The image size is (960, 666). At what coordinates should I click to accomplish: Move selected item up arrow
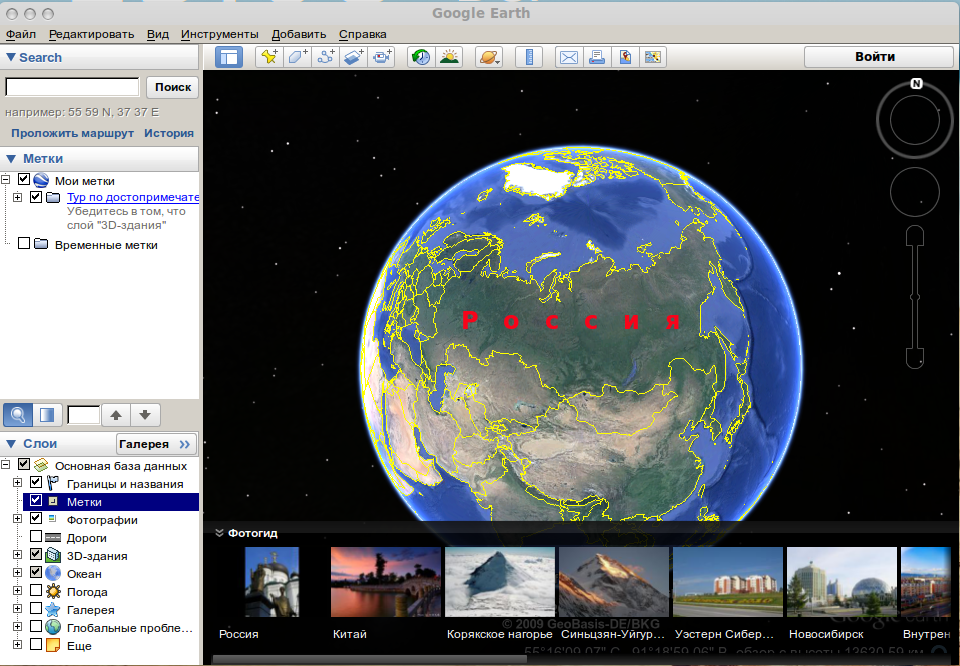point(116,414)
